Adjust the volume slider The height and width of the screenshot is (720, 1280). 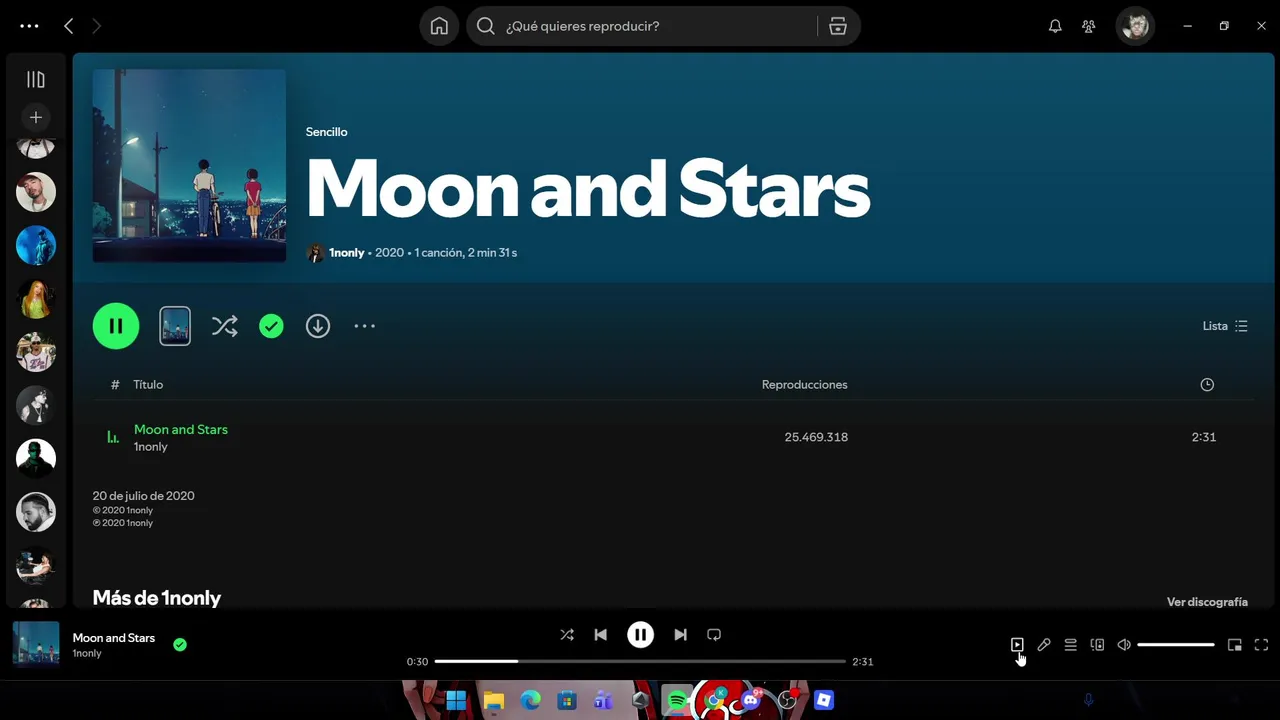[x=1176, y=645]
